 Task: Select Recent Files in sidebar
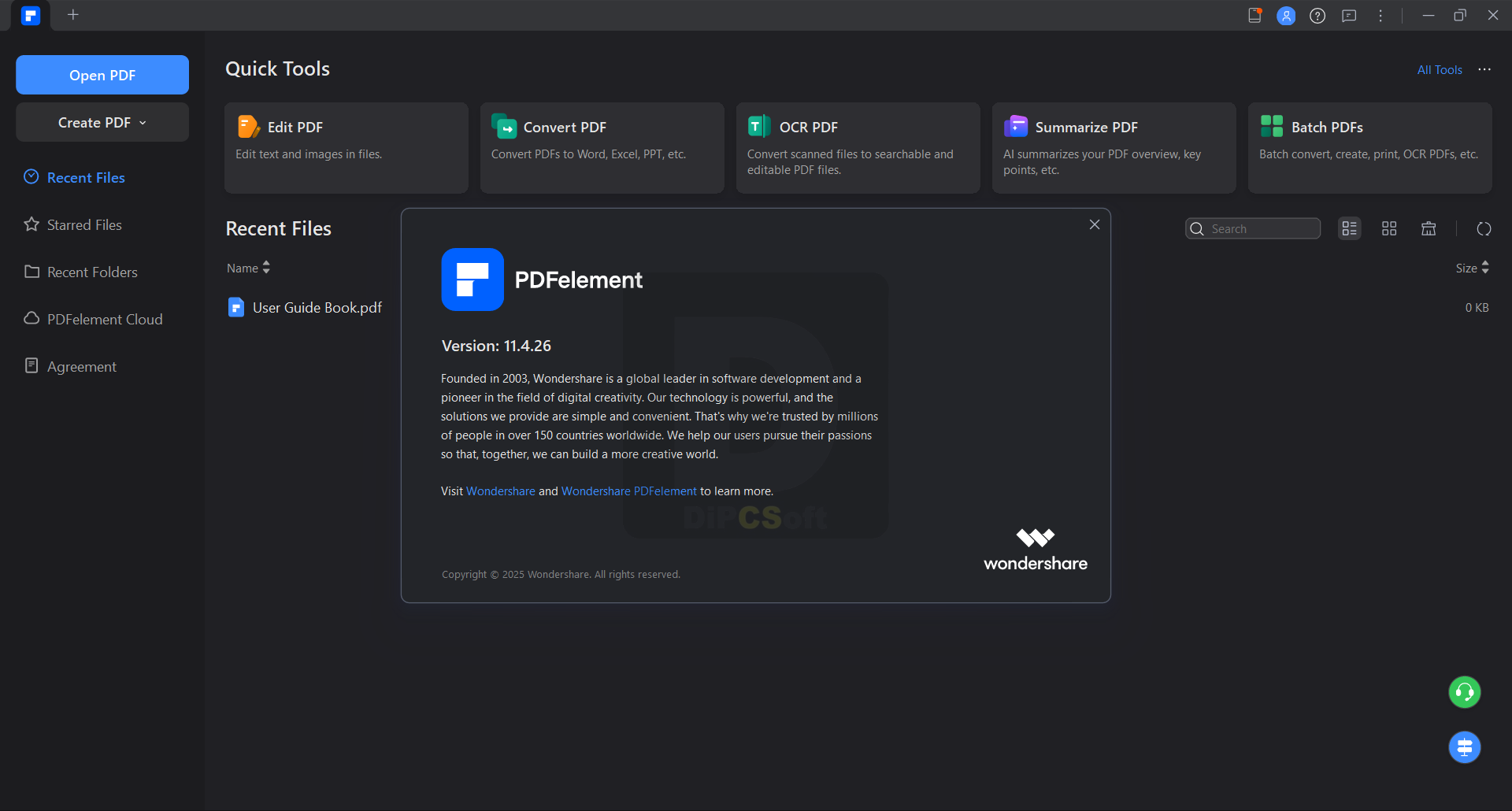click(86, 177)
